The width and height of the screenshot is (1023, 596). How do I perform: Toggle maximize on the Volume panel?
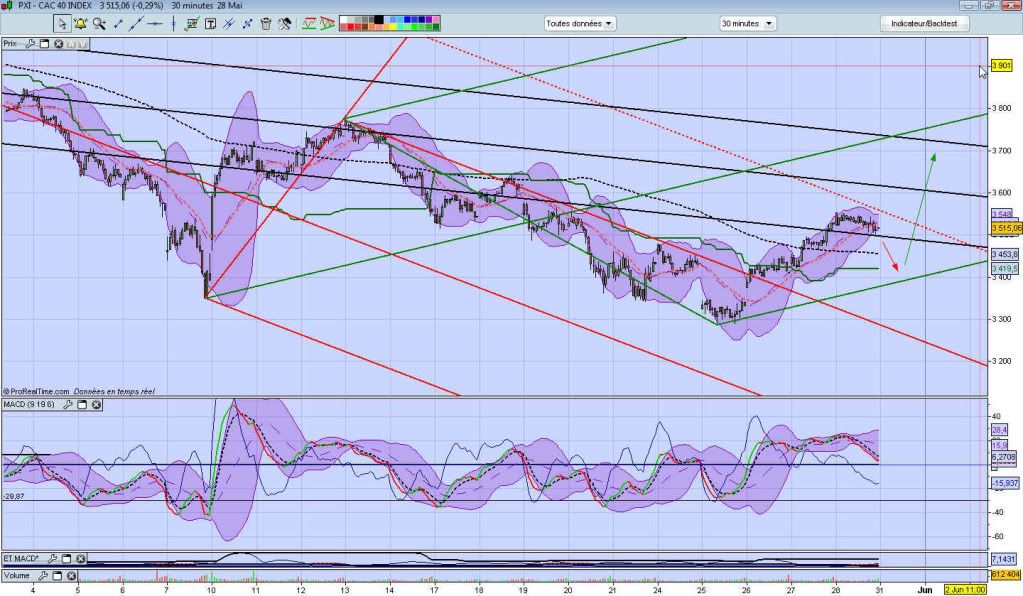tap(58, 576)
